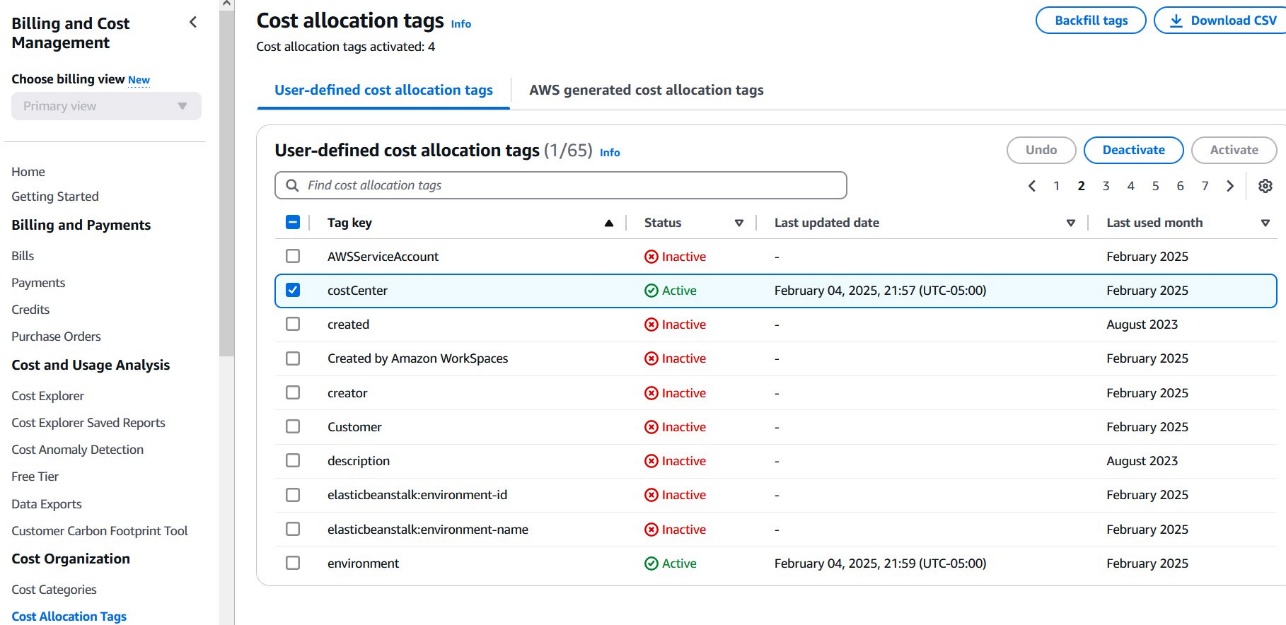Open the Primary view billing dropdown

tap(106, 106)
